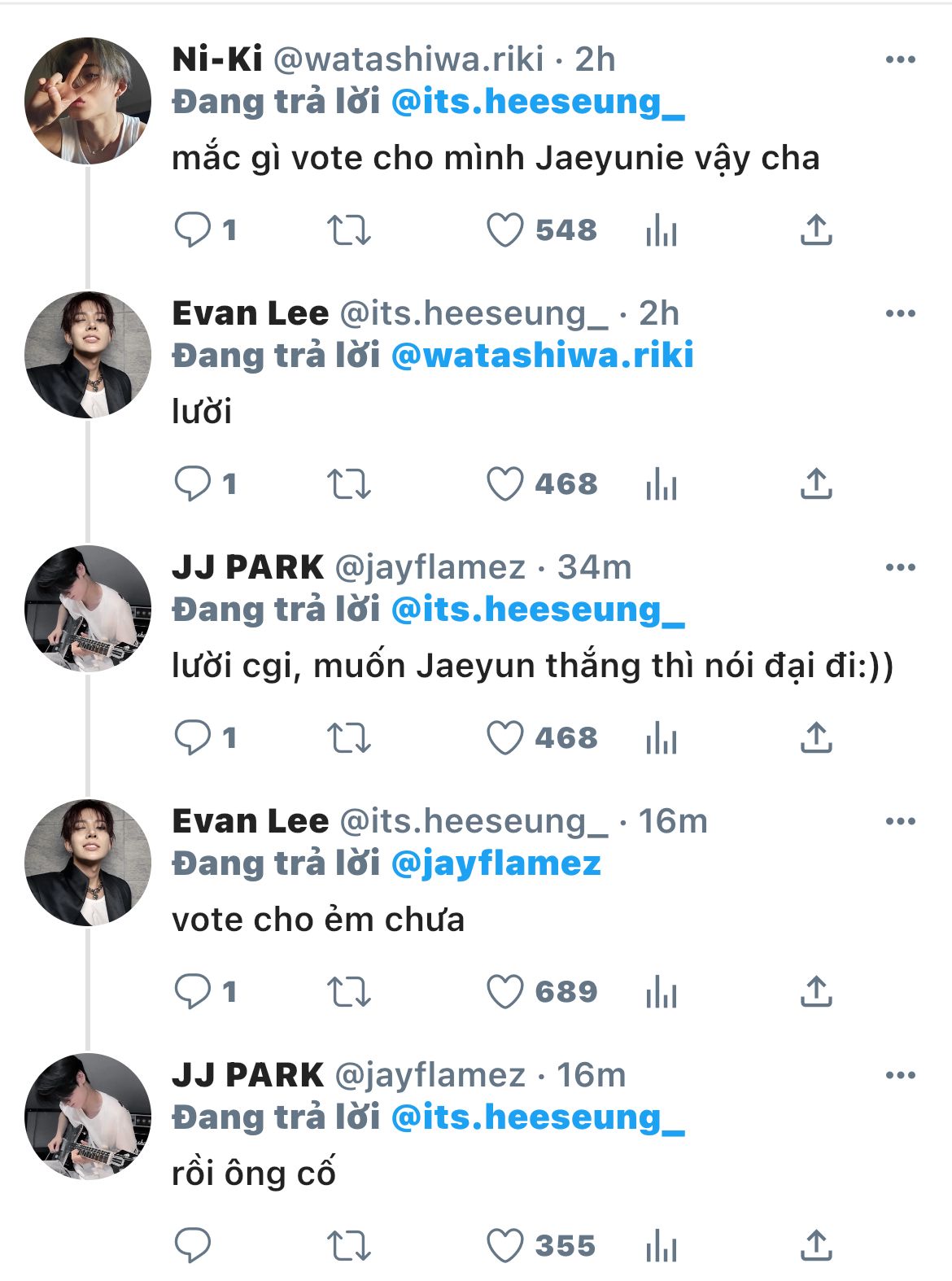This screenshot has height=1281, width=952.
Task: Reply to JJ PARK's "rồi ông cố" tweet
Action: (193, 1246)
